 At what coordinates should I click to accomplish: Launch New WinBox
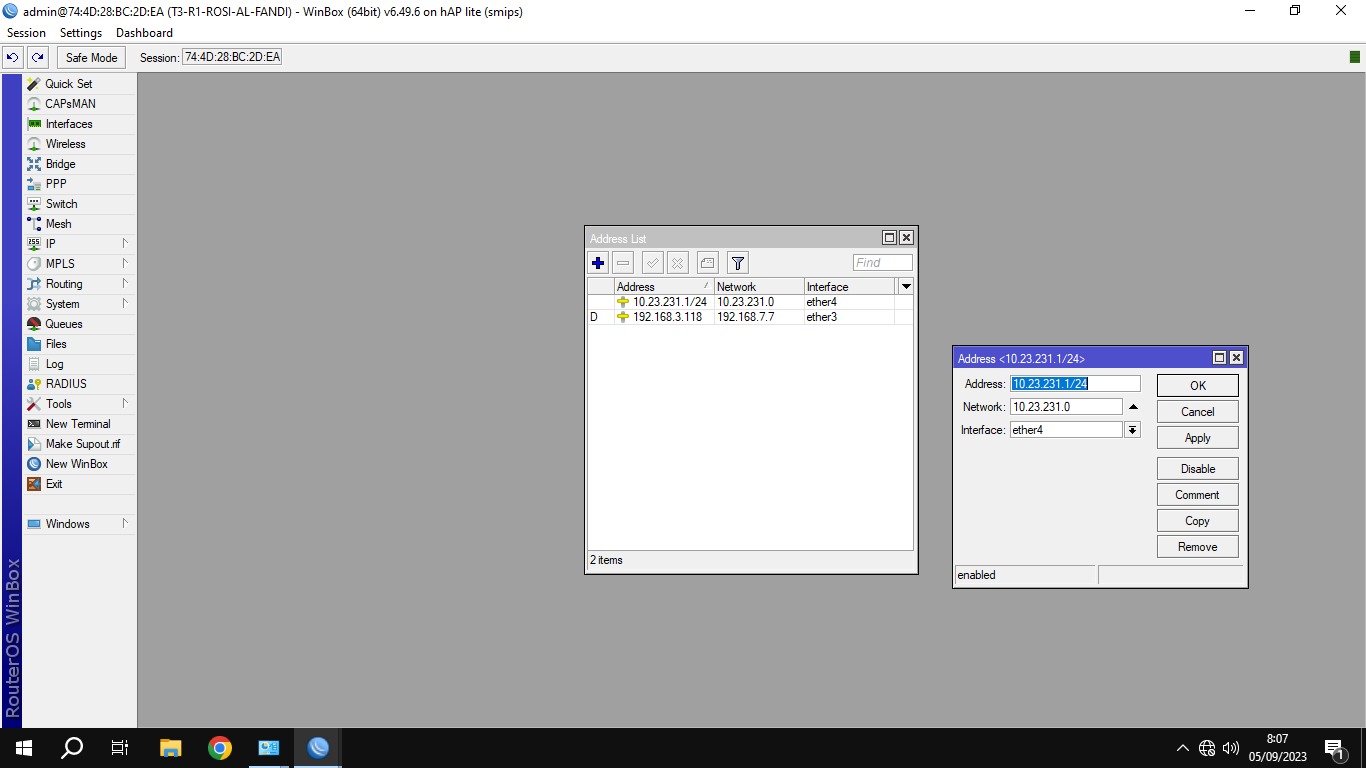[x=79, y=464]
